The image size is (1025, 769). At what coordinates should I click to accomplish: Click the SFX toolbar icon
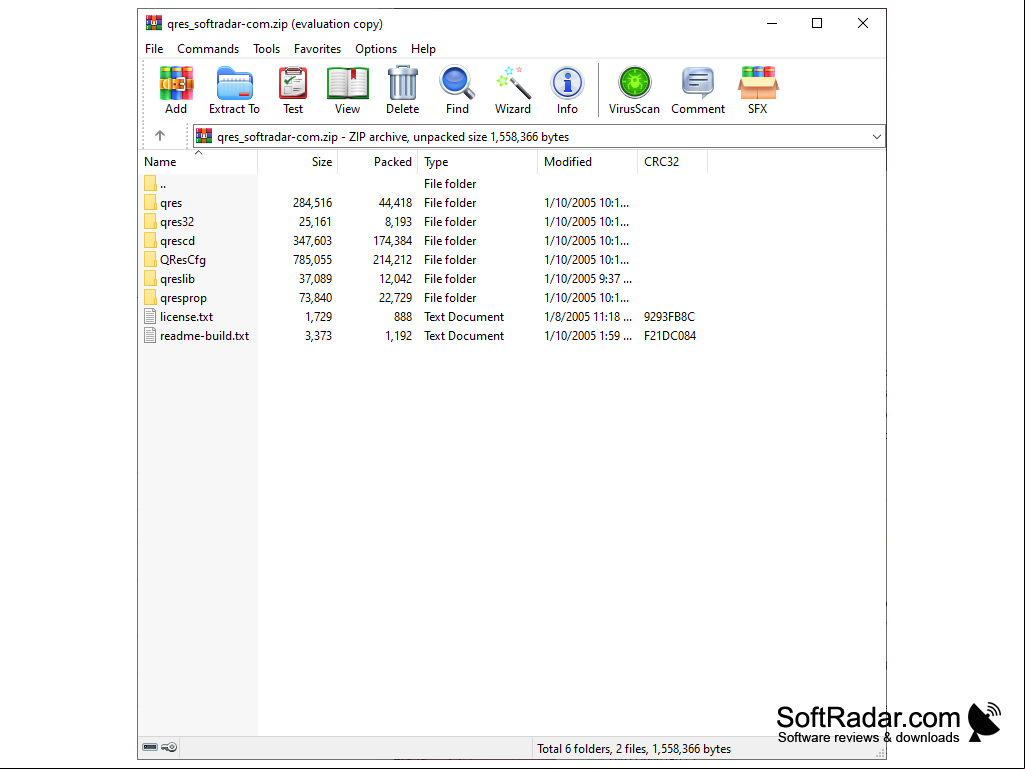pyautogui.click(x=758, y=90)
